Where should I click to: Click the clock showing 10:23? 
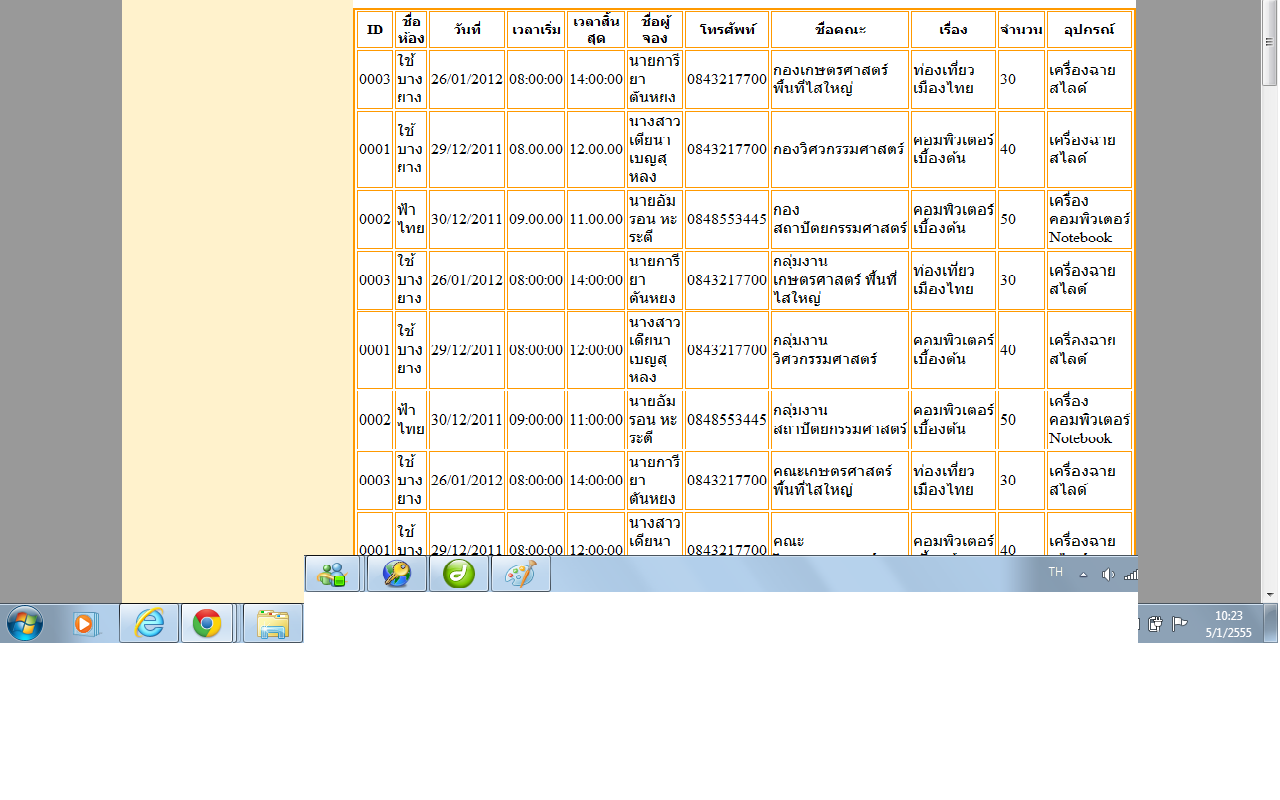pos(1228,623)
